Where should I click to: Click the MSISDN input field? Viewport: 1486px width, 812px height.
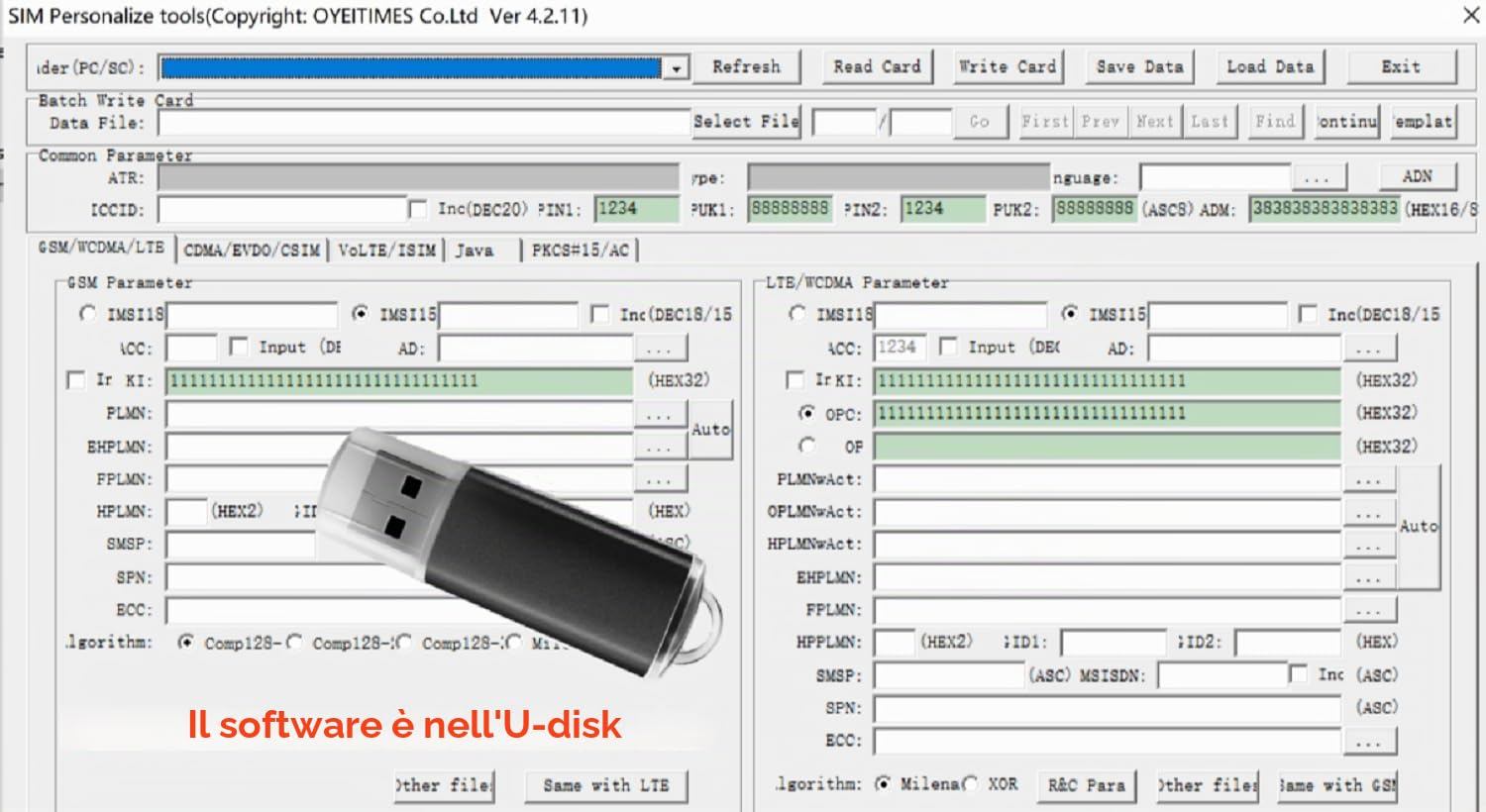point(1222,675)
